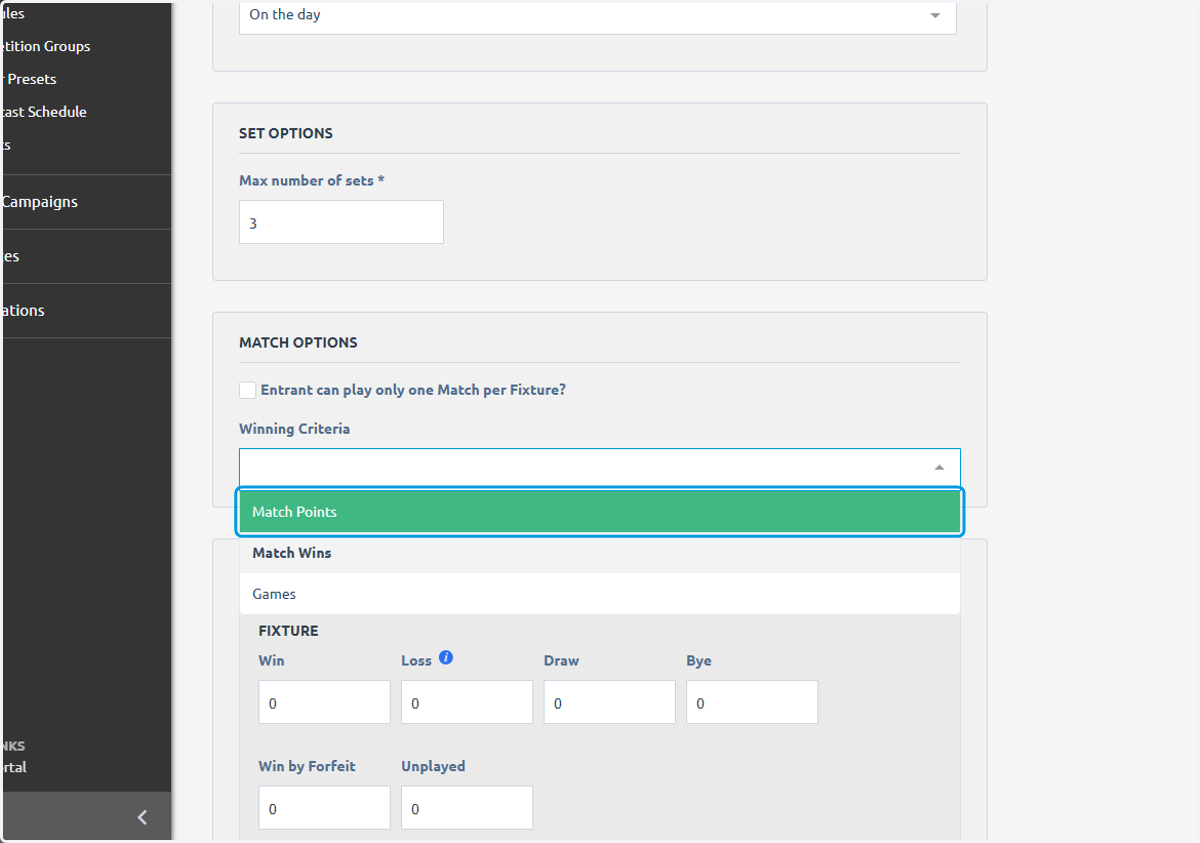The height and width of the screenshot is (843, 1200).
Task: Select the Draw points input box
Action: (x=610, y=702)
